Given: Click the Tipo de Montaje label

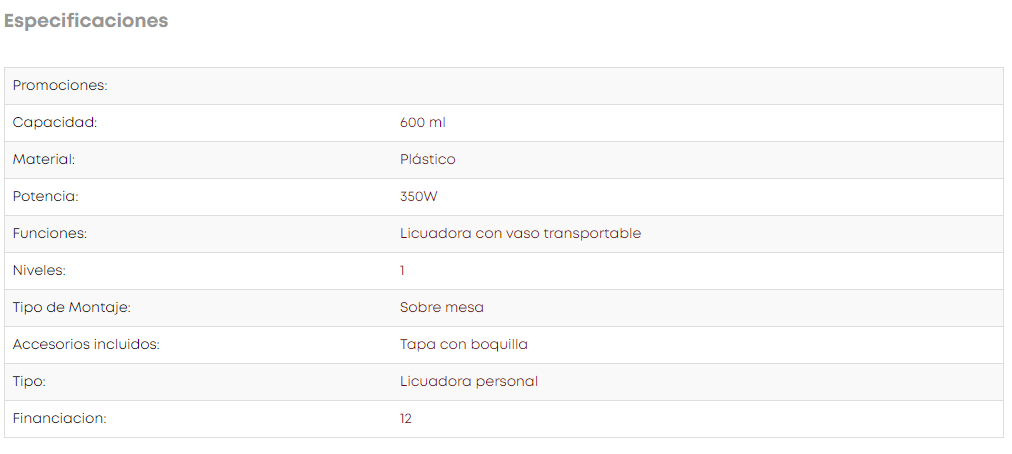Looking at the screenshot, I should [72, 308].
